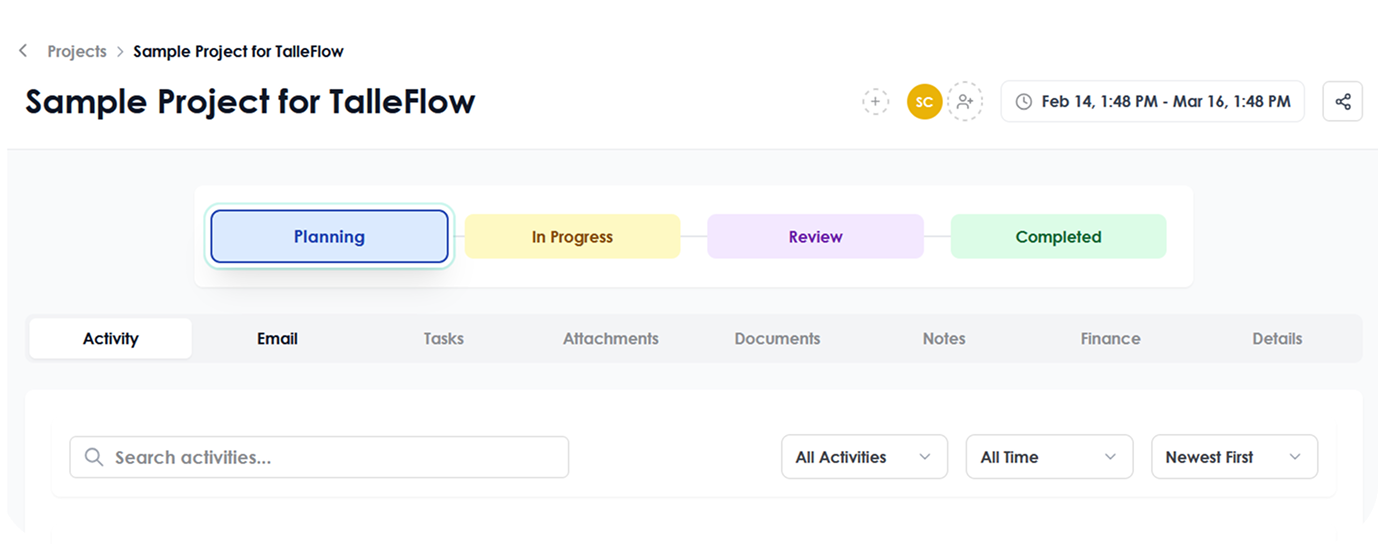Click the back arrow beside Projects
Screen dimensions: 1378x544
[23, 51]
